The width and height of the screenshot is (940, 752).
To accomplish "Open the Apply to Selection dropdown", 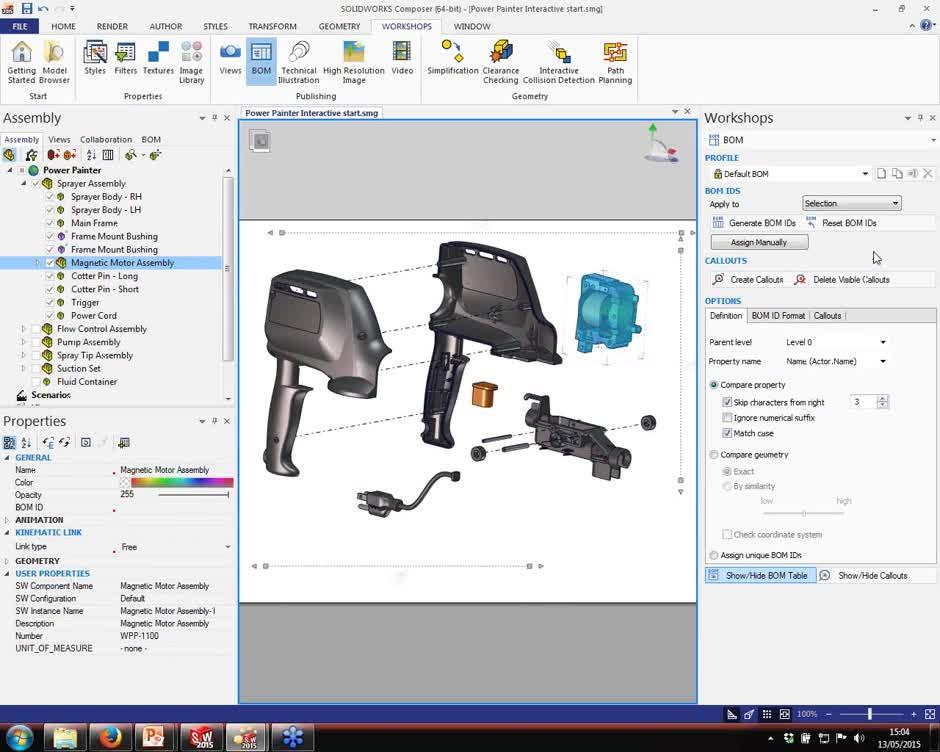I will [851, 203].
